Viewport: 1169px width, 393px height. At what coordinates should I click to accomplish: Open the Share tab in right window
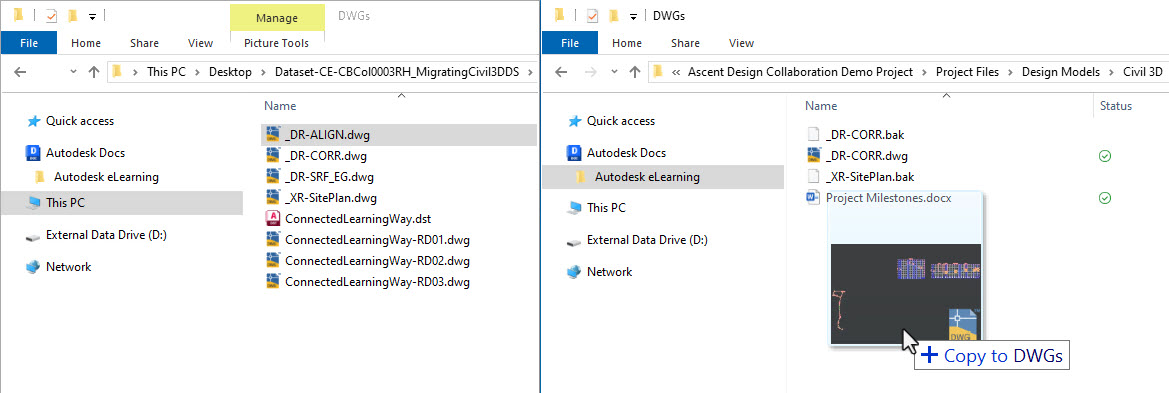(685, 43)
